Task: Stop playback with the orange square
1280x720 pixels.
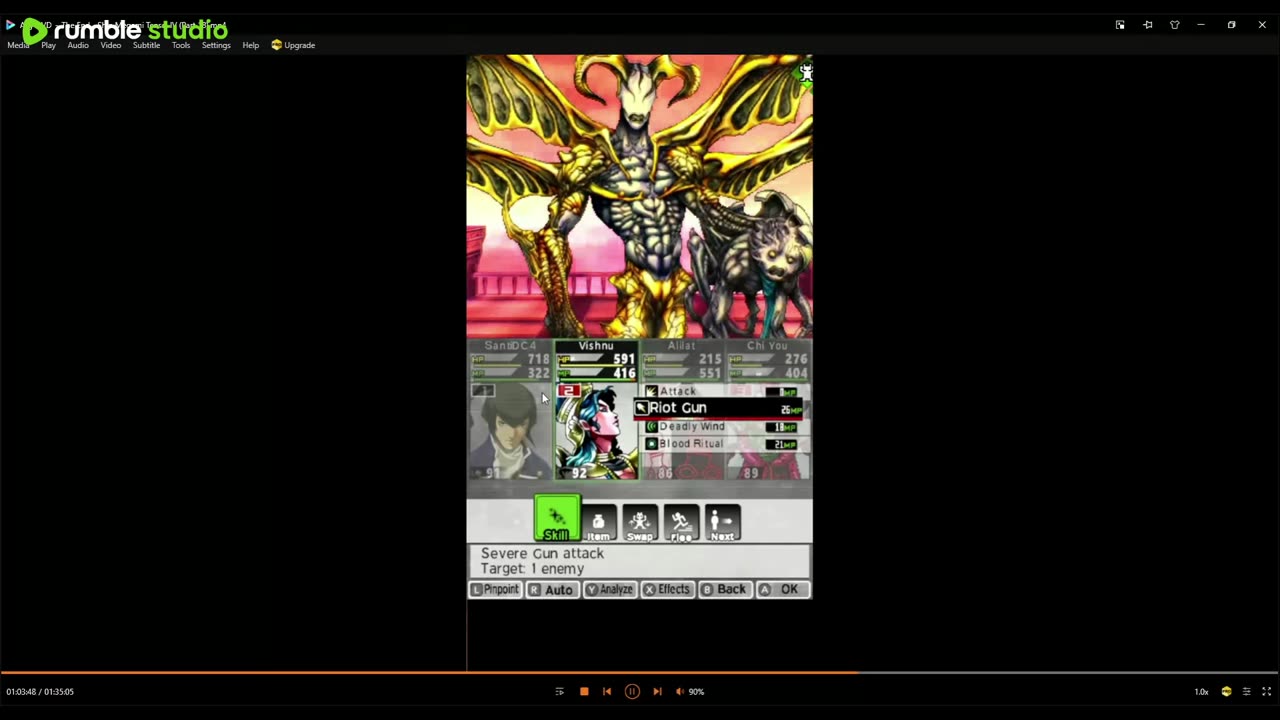Action: (584, 691)
